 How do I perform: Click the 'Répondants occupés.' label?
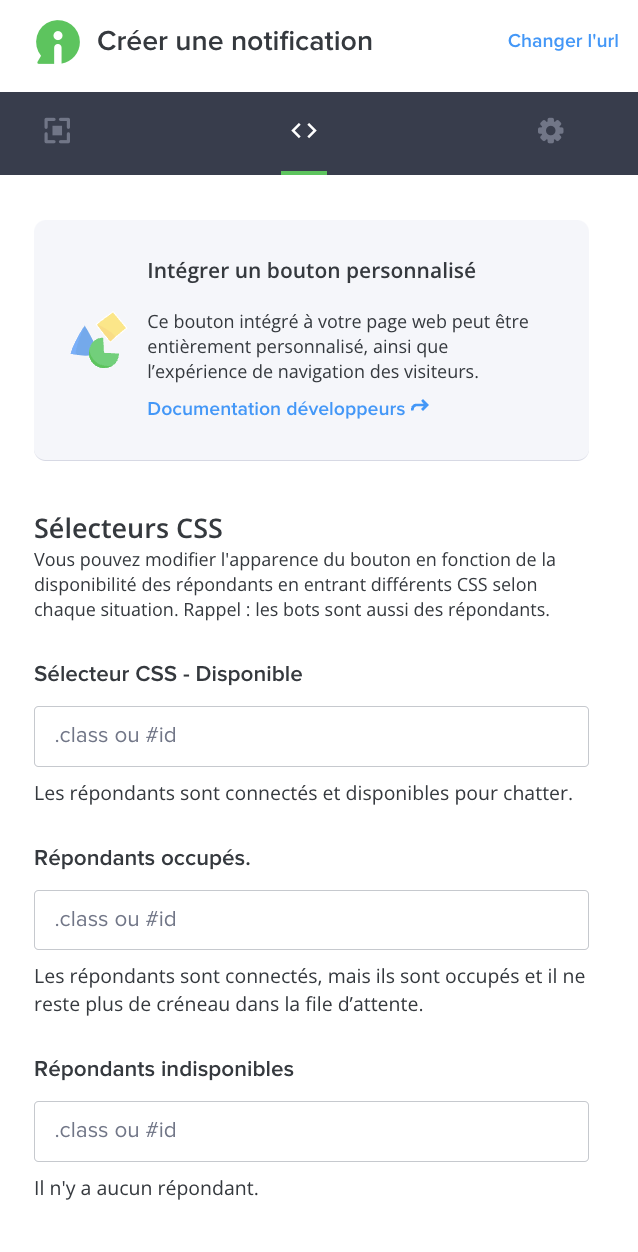142,858
